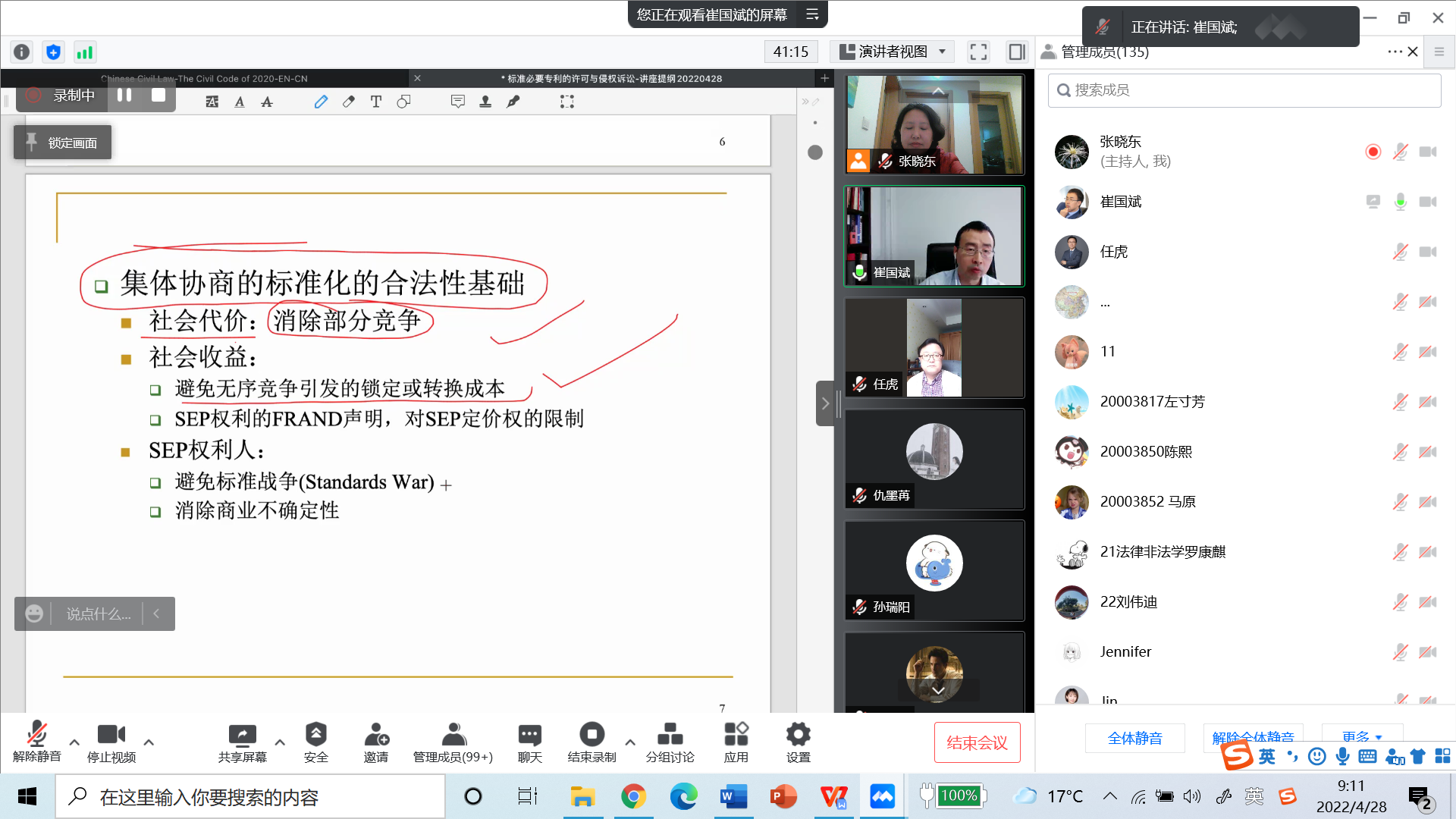Screen dimensions: 1456x819
Task: Open meeting Settings (设置) gear
Action: click(798, 735)
